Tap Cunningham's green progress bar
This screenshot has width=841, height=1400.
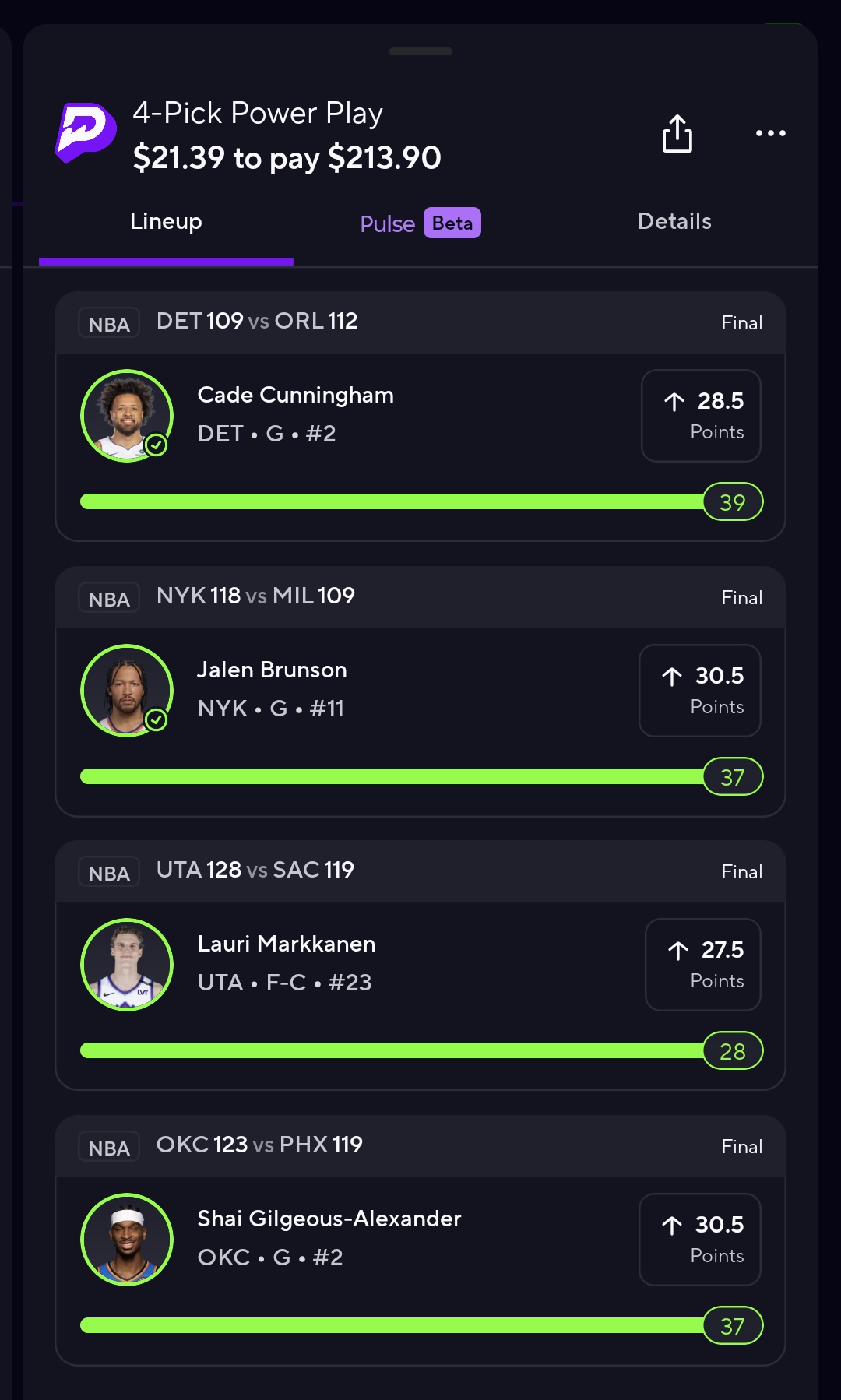pos(389,501)
